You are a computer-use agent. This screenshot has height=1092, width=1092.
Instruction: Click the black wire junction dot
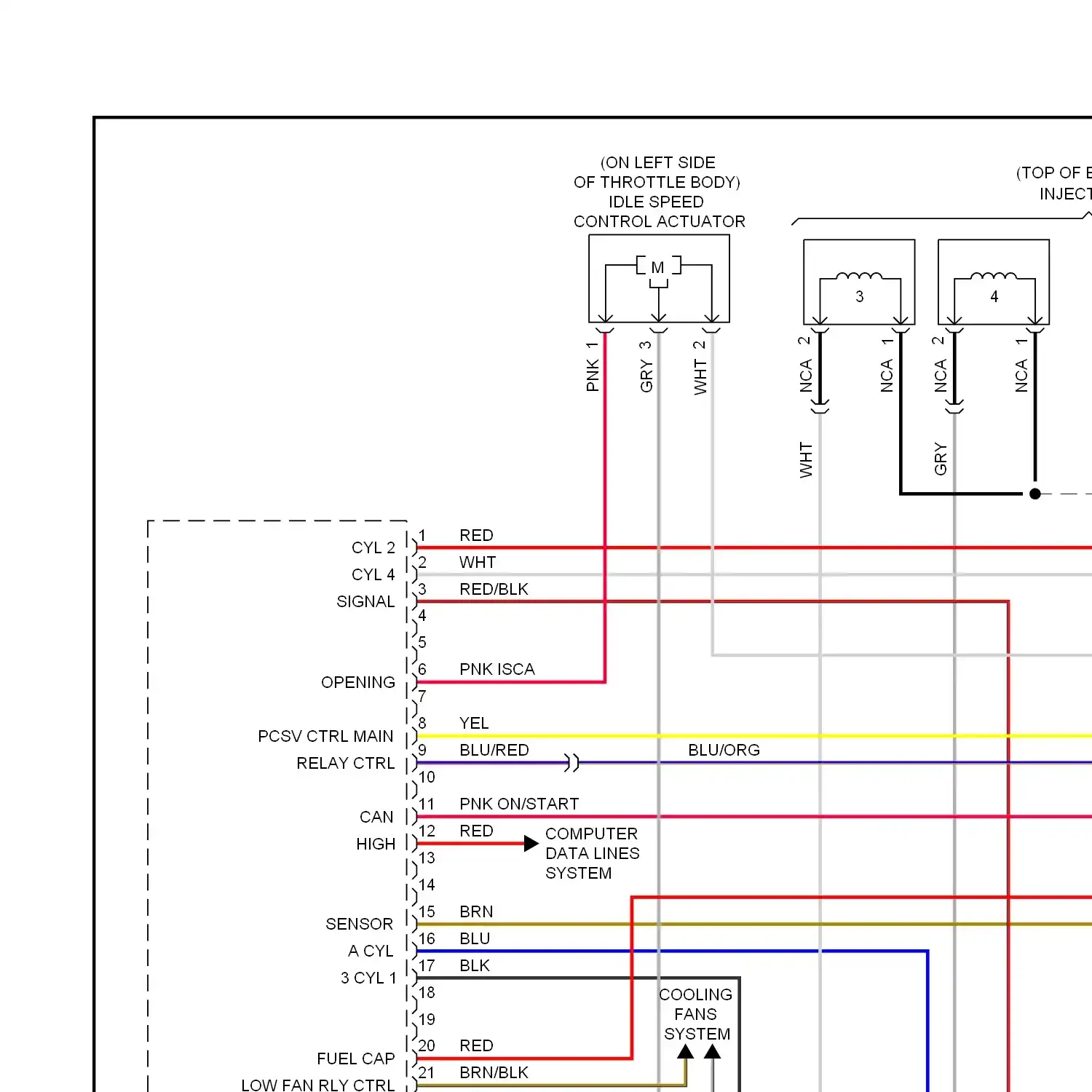[1035, 494]
